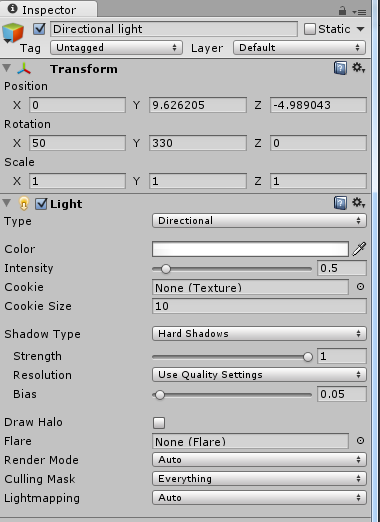
Task: Open the Flare object picker circle
Action: click(x=360, y=441)
